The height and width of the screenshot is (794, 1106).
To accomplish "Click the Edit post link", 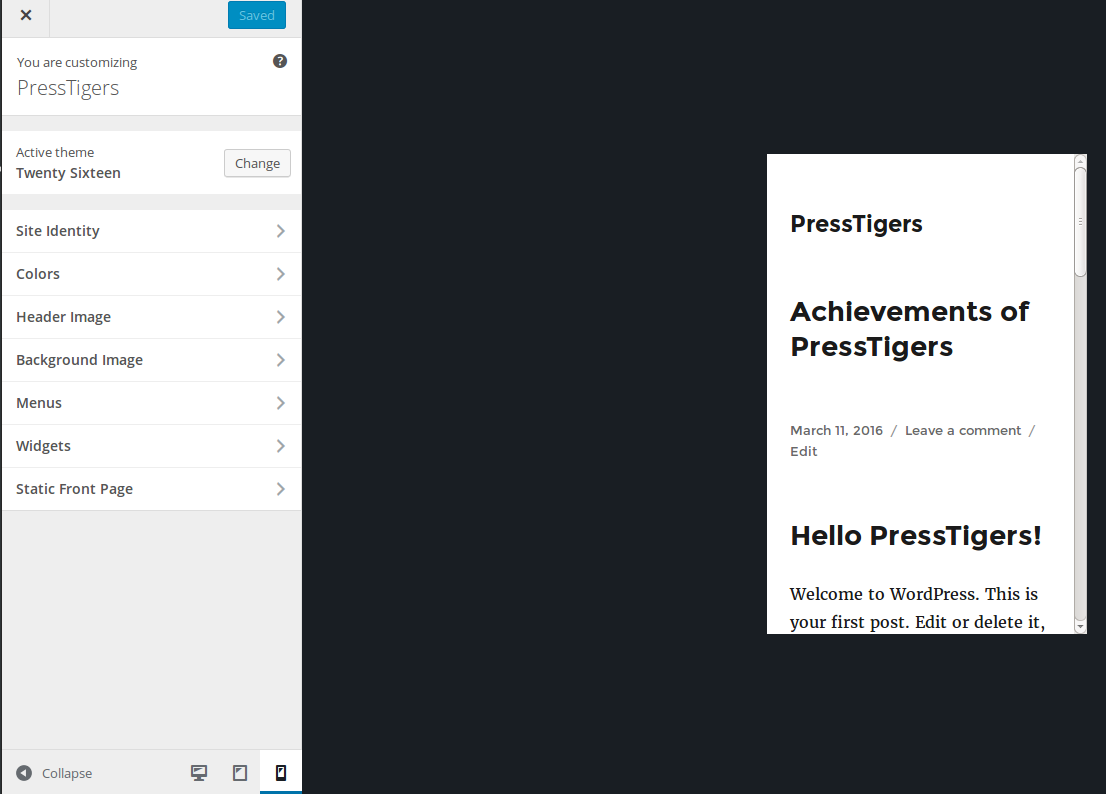I will tap(803, 452).
